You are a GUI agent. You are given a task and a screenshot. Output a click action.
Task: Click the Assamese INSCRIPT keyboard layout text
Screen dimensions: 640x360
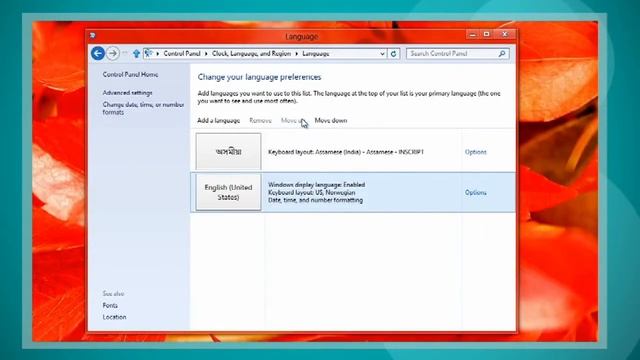[x=346, y=152]
